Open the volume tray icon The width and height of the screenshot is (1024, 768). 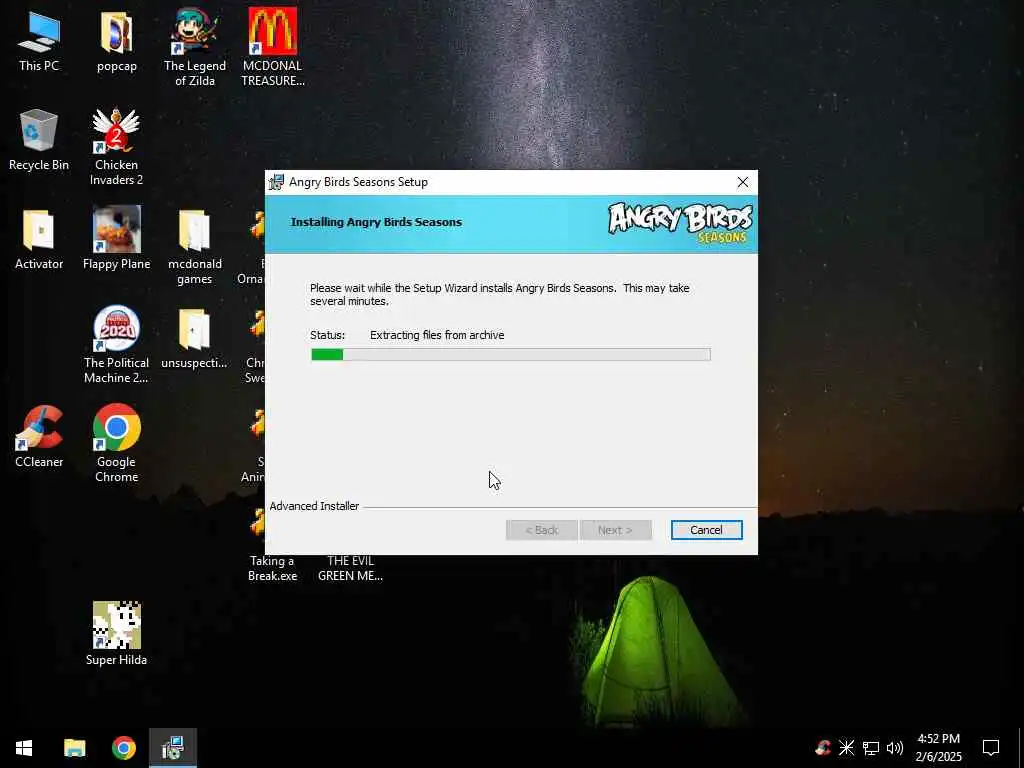tap(895, 748)
